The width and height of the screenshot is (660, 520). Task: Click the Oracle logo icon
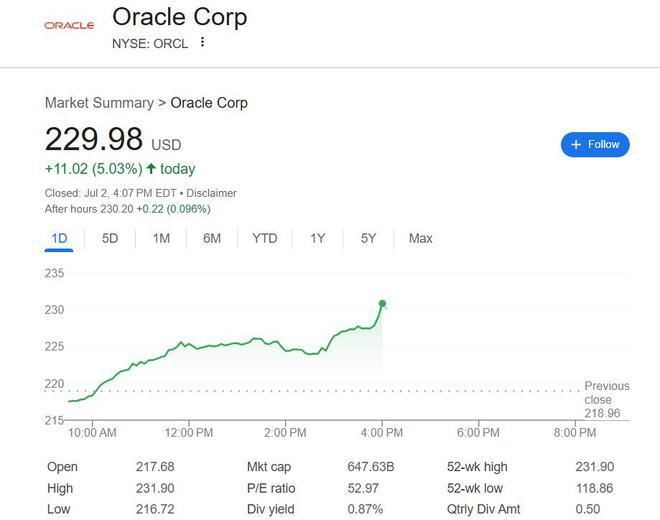point(69,26)
